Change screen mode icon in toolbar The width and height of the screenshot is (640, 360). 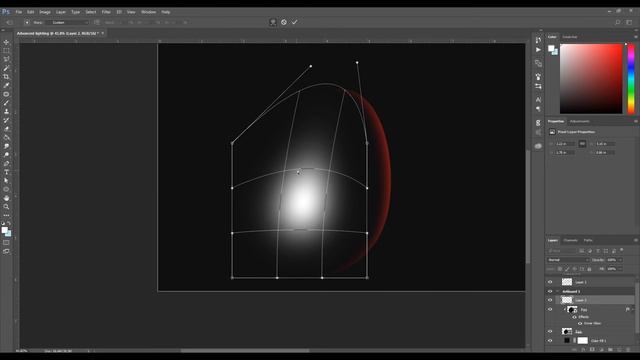6,251
